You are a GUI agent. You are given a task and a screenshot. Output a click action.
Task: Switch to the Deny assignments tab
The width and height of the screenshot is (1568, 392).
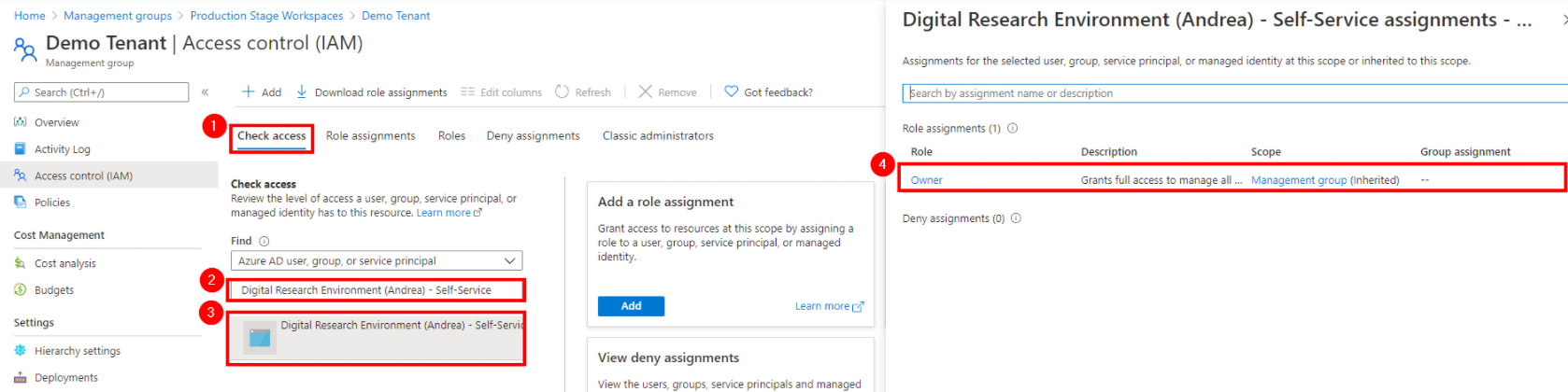click(533, 136)
